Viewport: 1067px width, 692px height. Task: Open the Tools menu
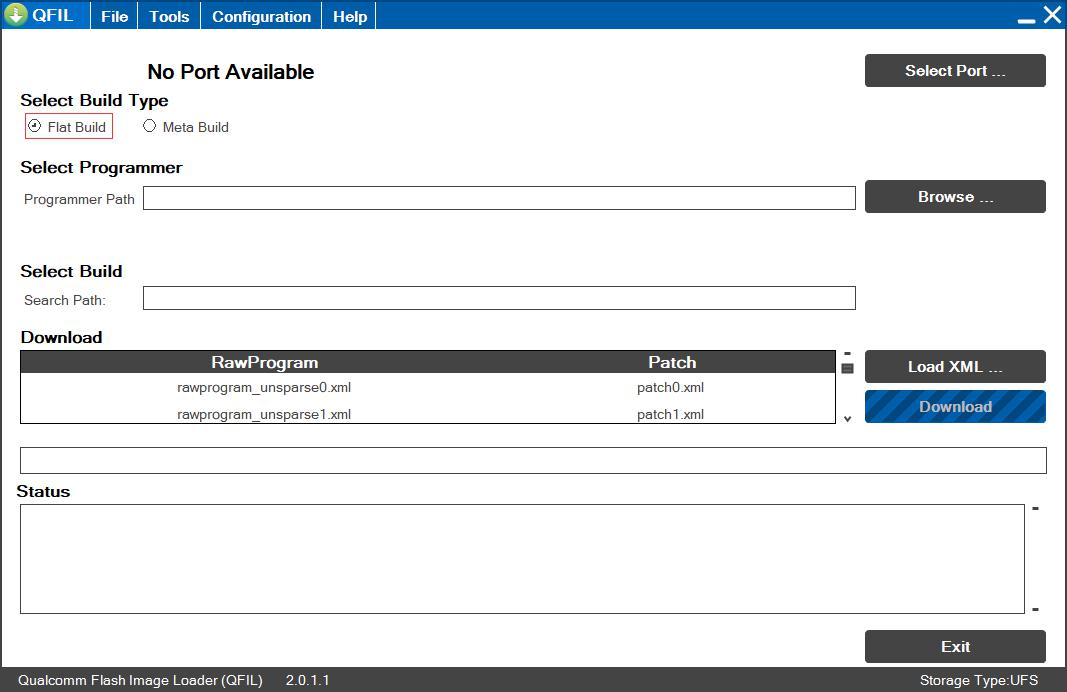point(169,16)
